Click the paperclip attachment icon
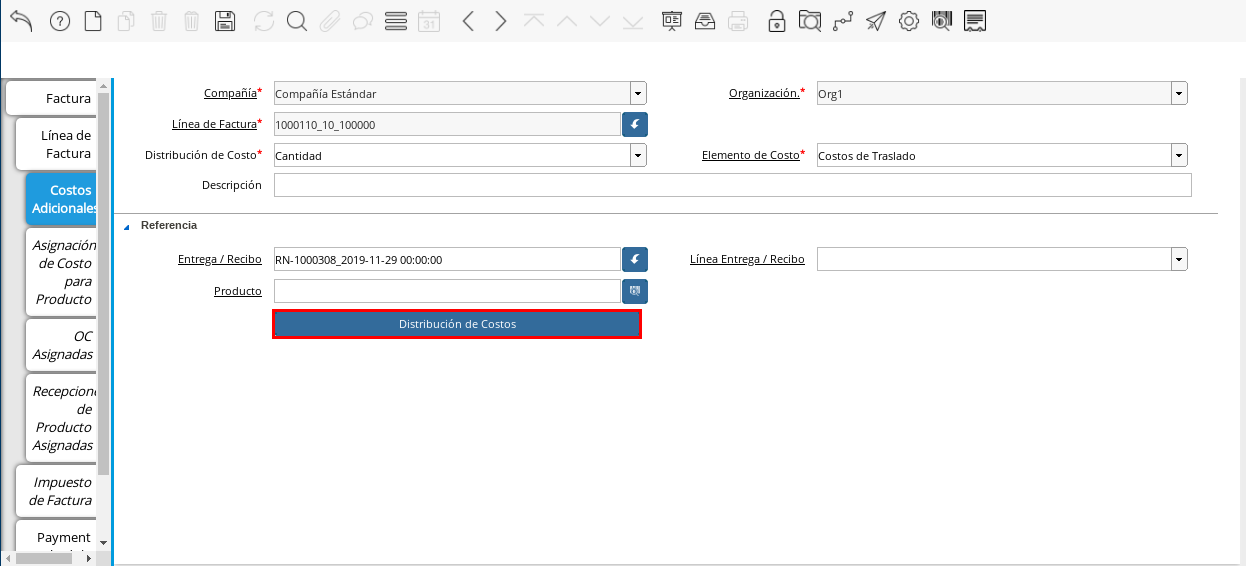Screen dimensions: 1246x566 point(330,21)
